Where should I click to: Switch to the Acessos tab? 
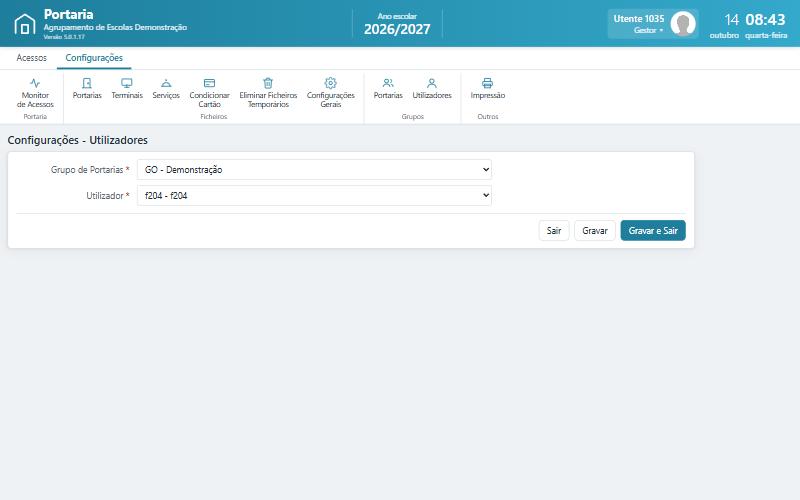[x=32, y=58]
